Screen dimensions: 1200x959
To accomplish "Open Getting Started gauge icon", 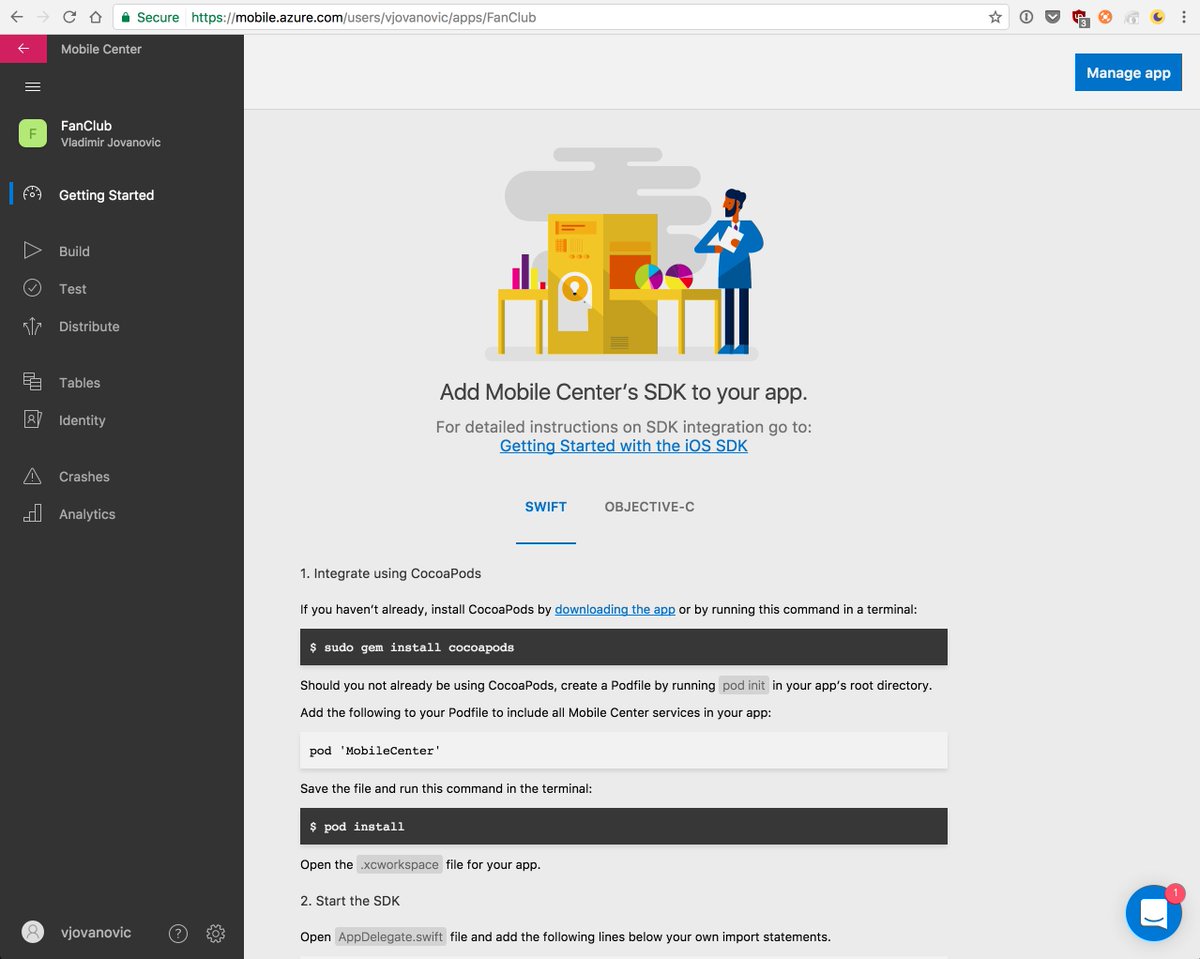I will (32, 195).
